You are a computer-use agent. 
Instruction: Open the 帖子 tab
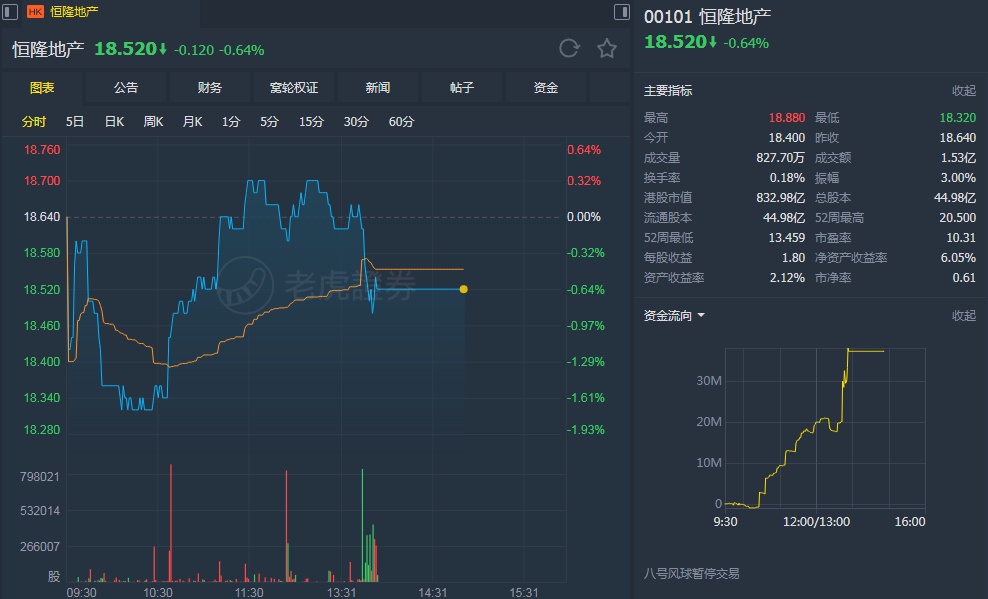pos(461,88)
